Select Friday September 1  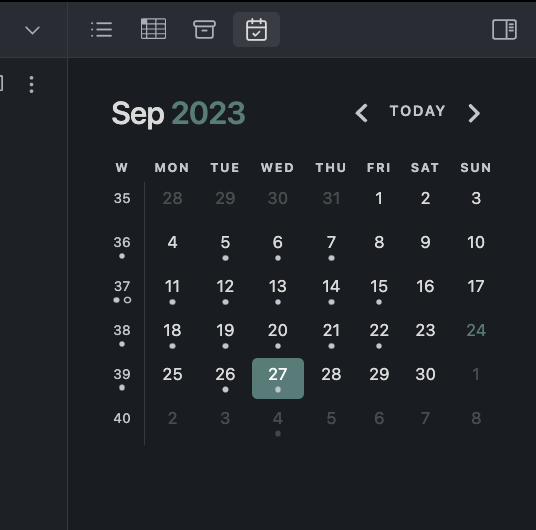pos(379,198)
